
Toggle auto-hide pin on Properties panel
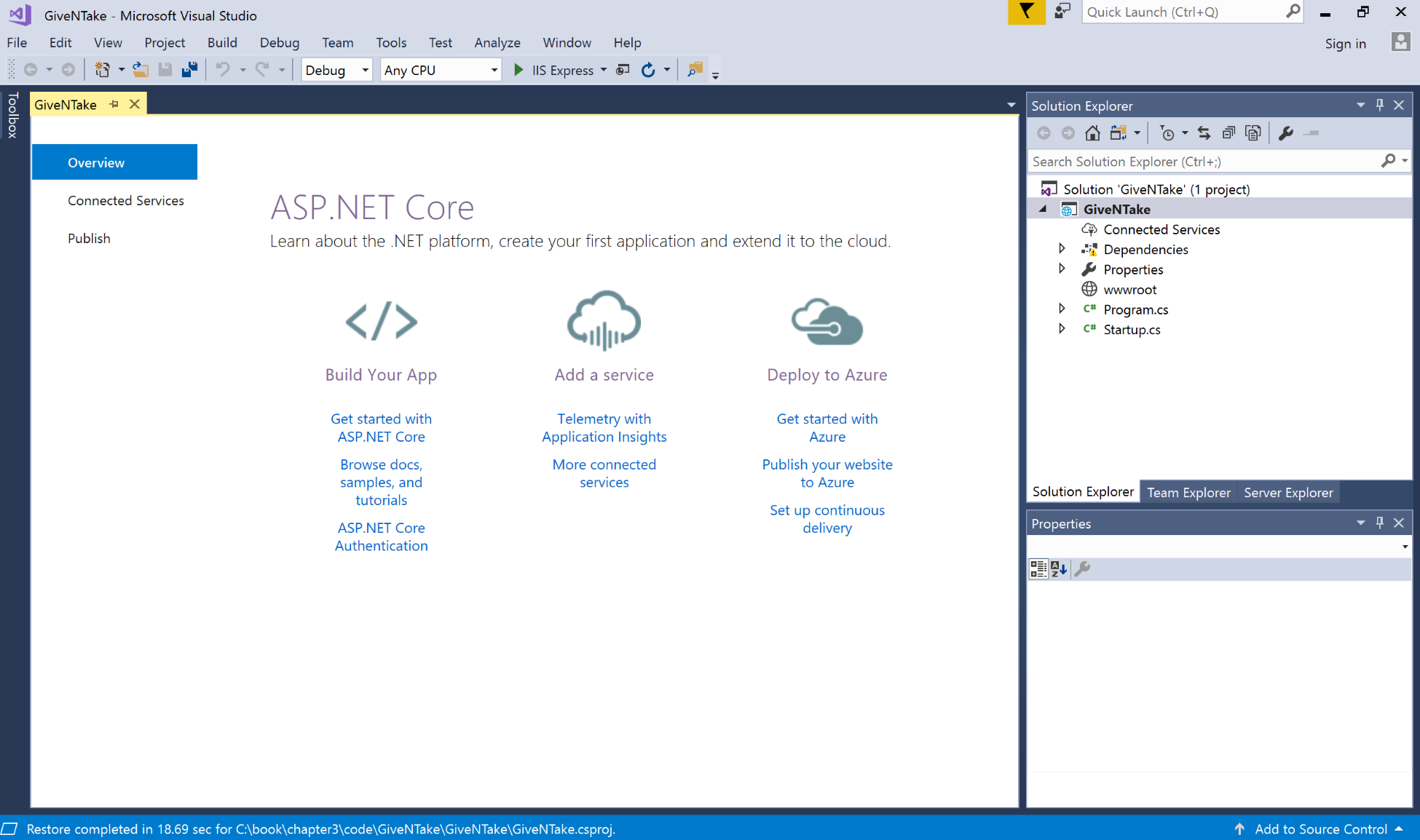(1379, 523)
